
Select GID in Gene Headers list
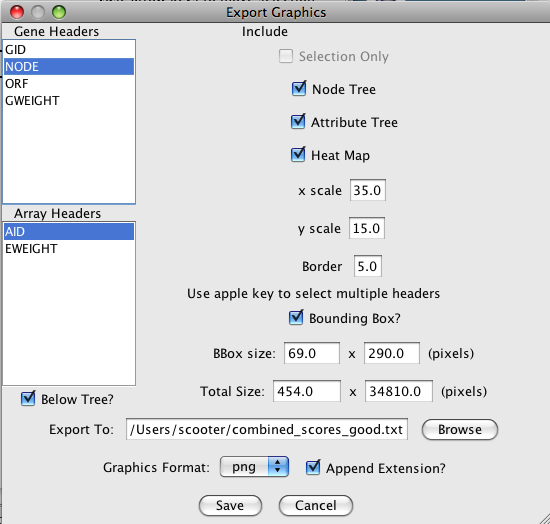coord(69,49)
